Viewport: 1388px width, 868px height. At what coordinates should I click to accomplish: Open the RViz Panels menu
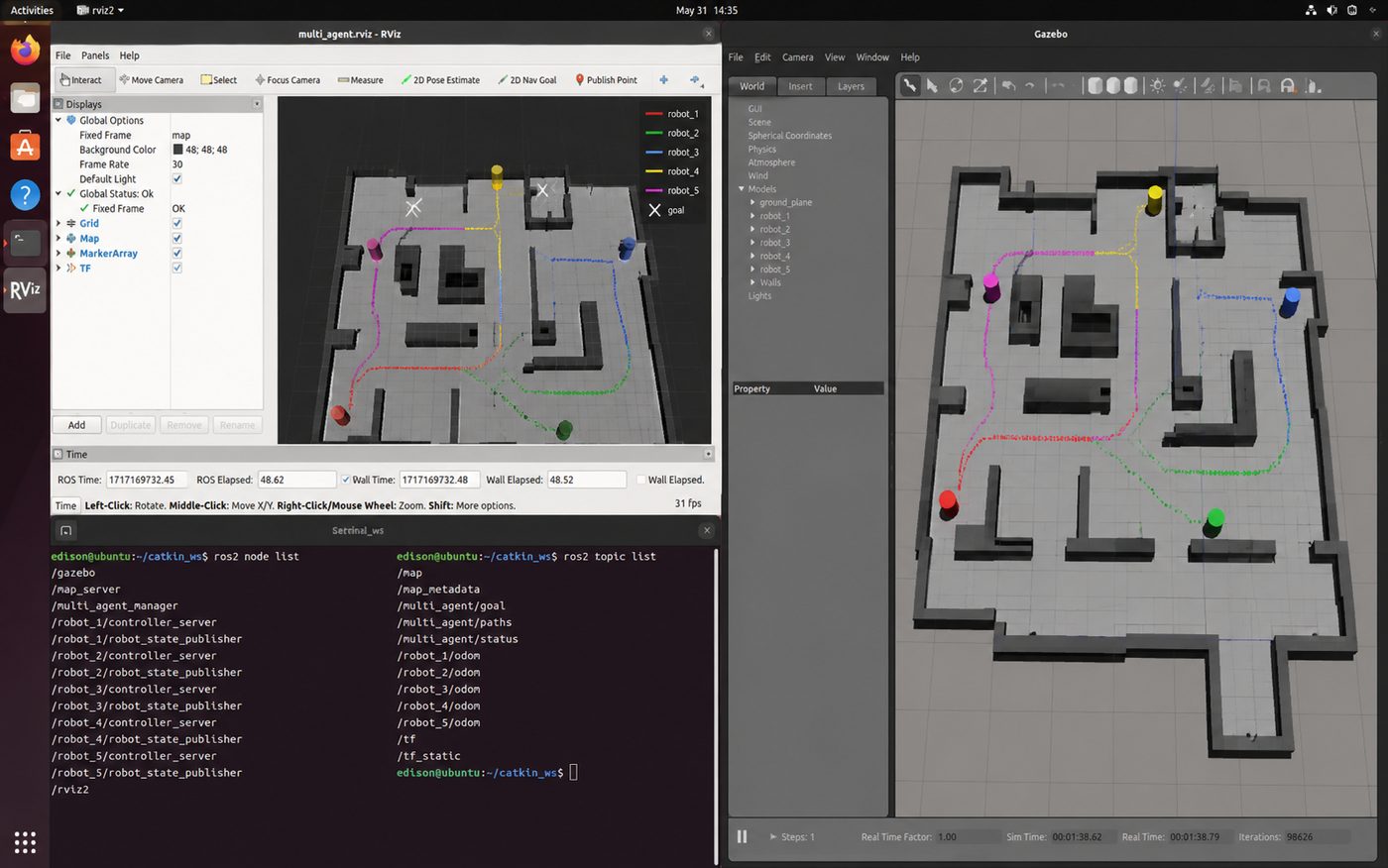click(95, 55)
